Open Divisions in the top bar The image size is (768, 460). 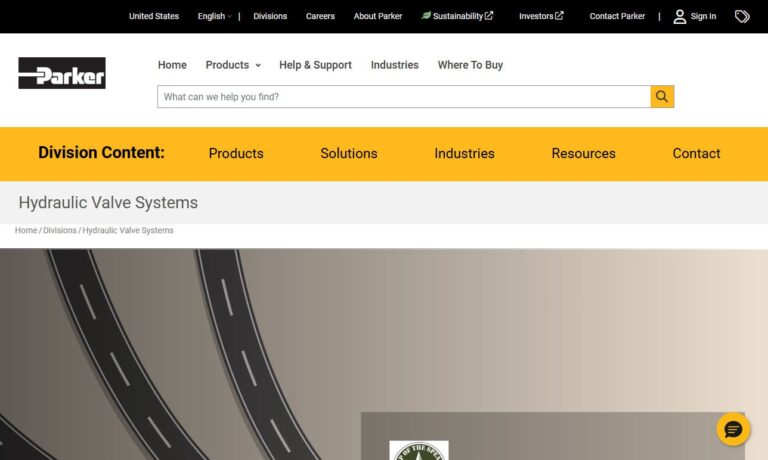pos(270,16)
